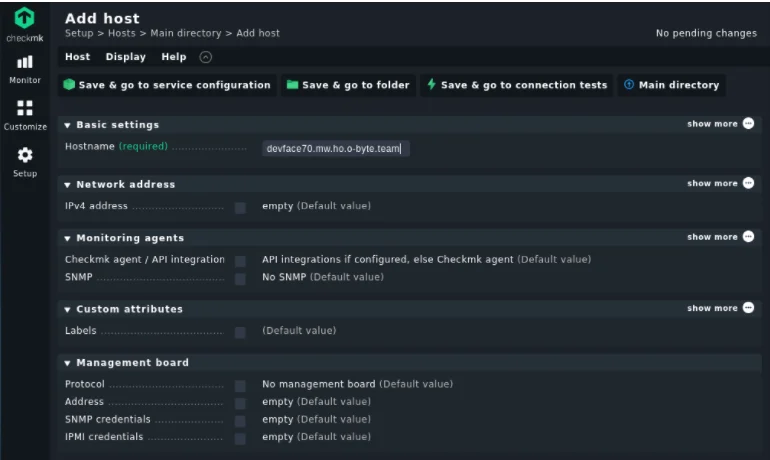
Task: Tick the SNMP checkbox under Monitoring agents
Action: (x=240, y=278)
